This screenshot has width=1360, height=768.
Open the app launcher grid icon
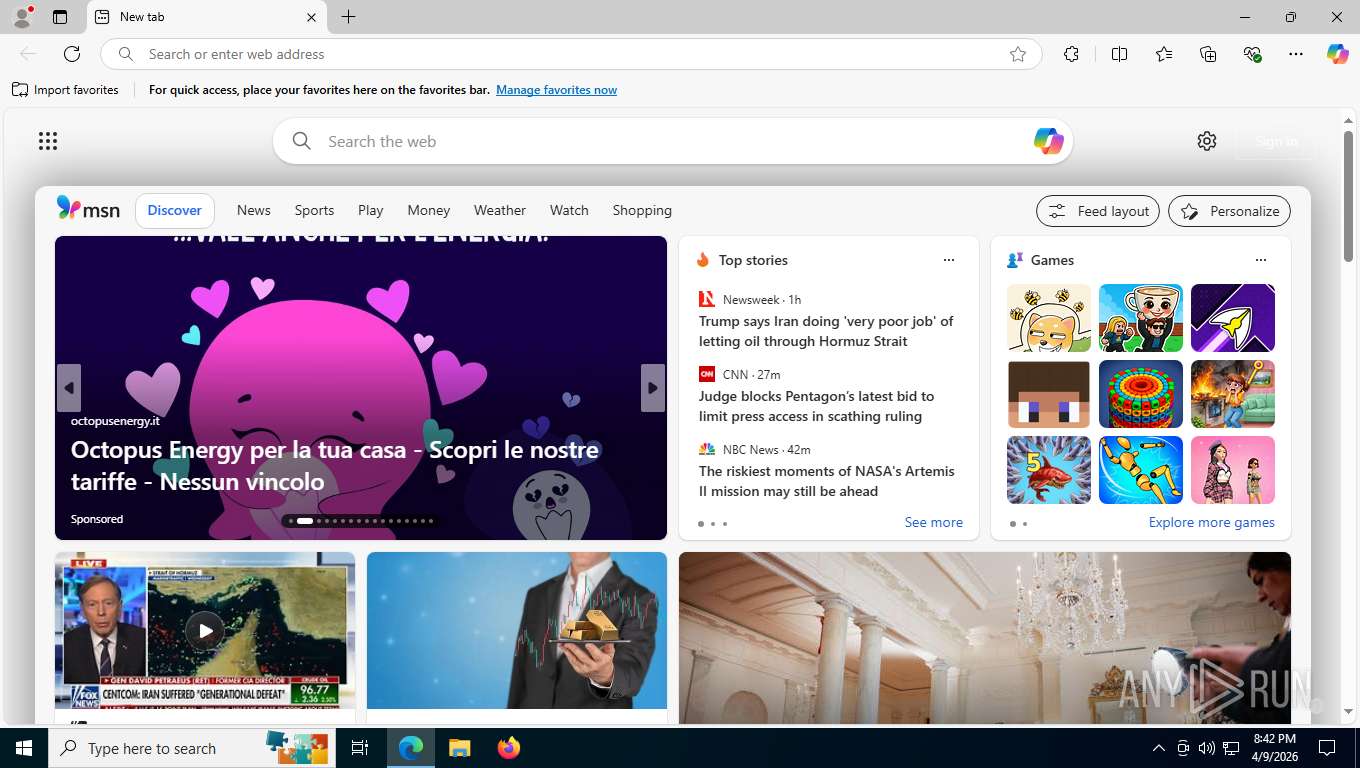click(48, 141)
